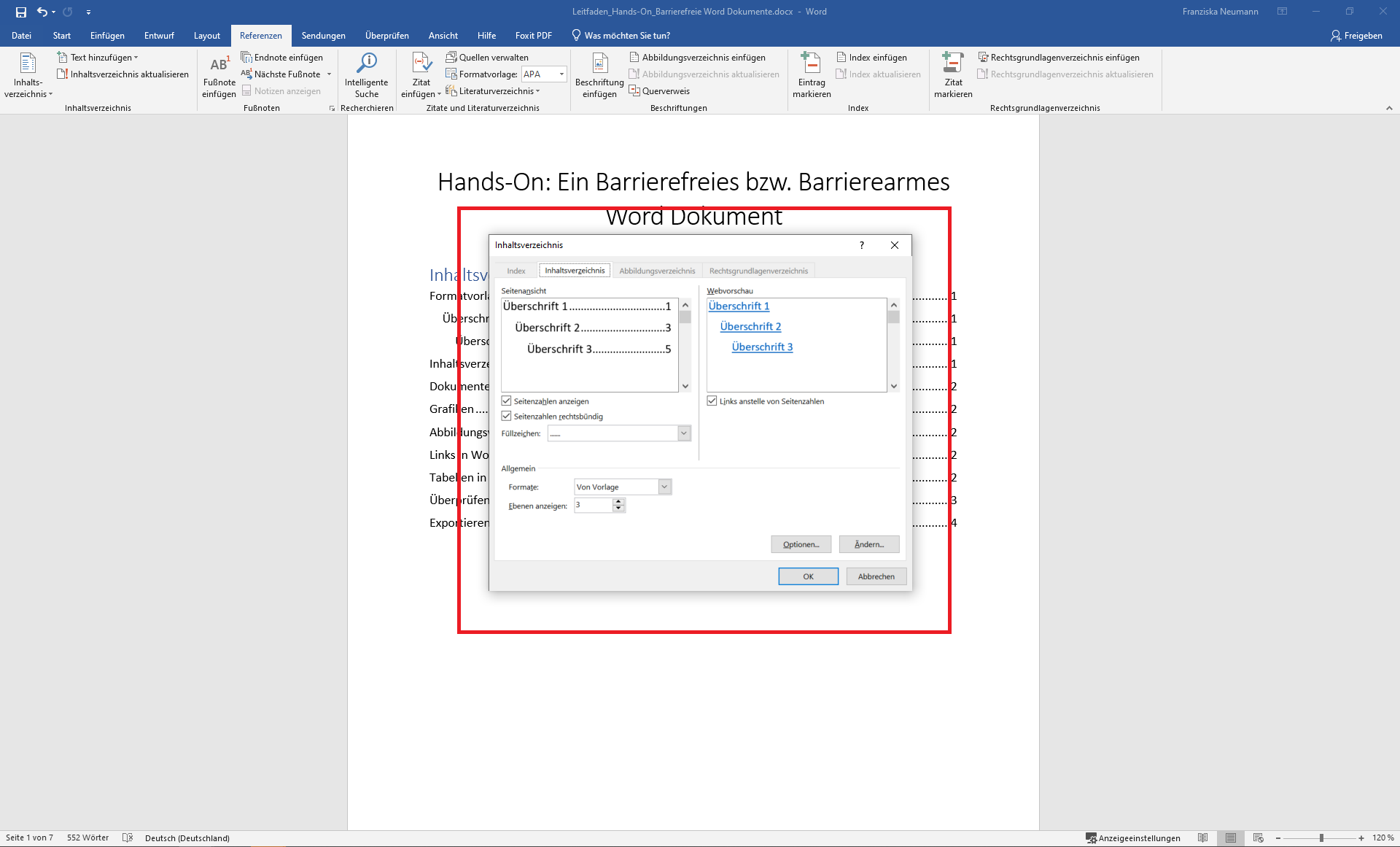The width and height of the screenshot is (1400, 847).
Task: Click the zoom slider in status bar
Action: pos(1321,838)
